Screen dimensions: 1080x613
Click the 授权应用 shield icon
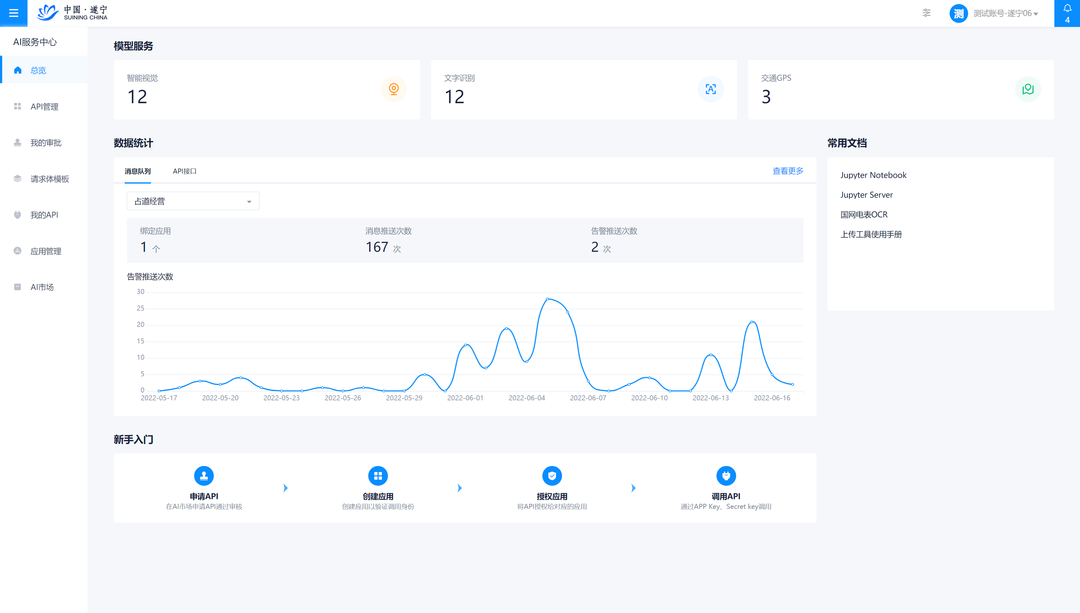tap(552, 476)
